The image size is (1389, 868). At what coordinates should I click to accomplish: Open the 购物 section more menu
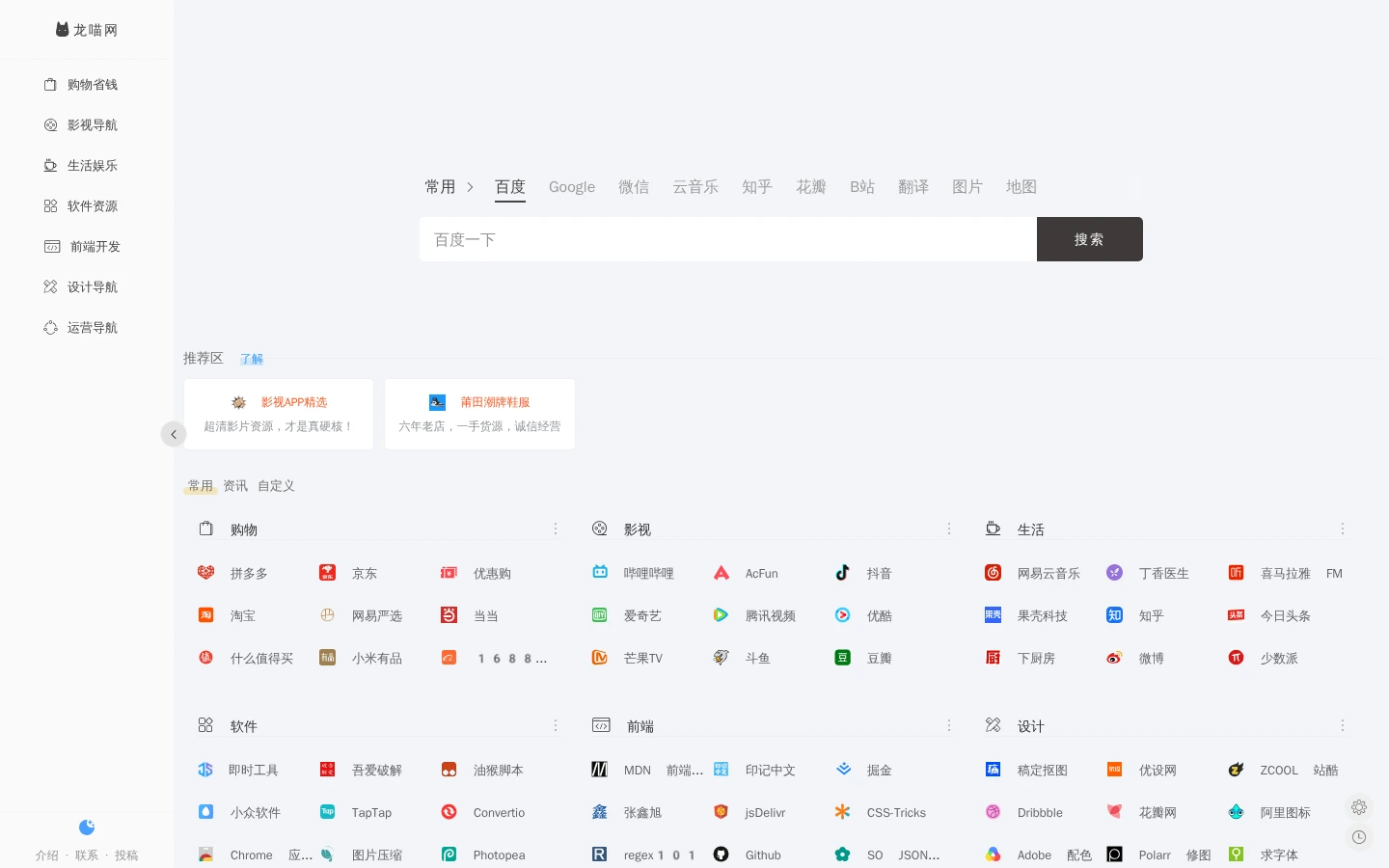(x=556, y=529)
